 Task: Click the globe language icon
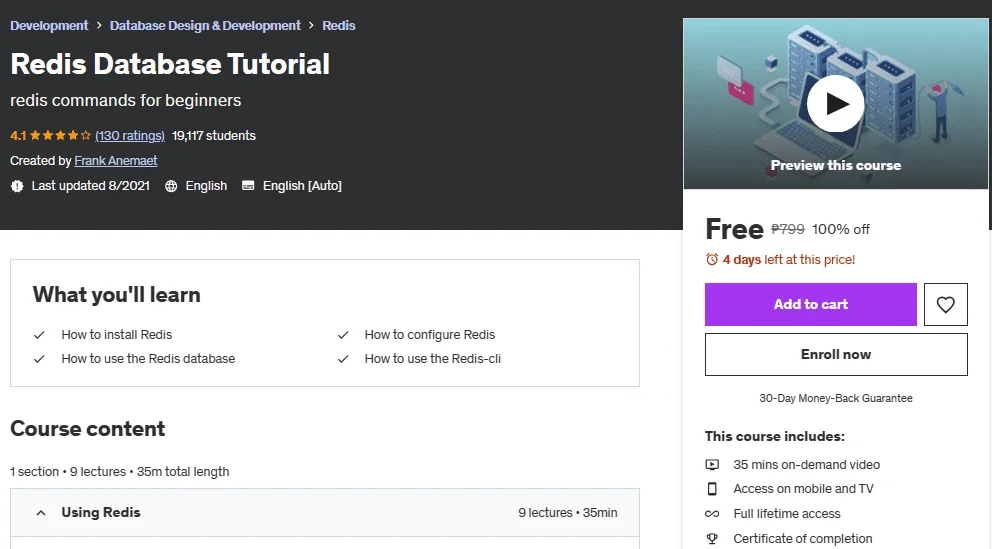click(x=171, y=186)
